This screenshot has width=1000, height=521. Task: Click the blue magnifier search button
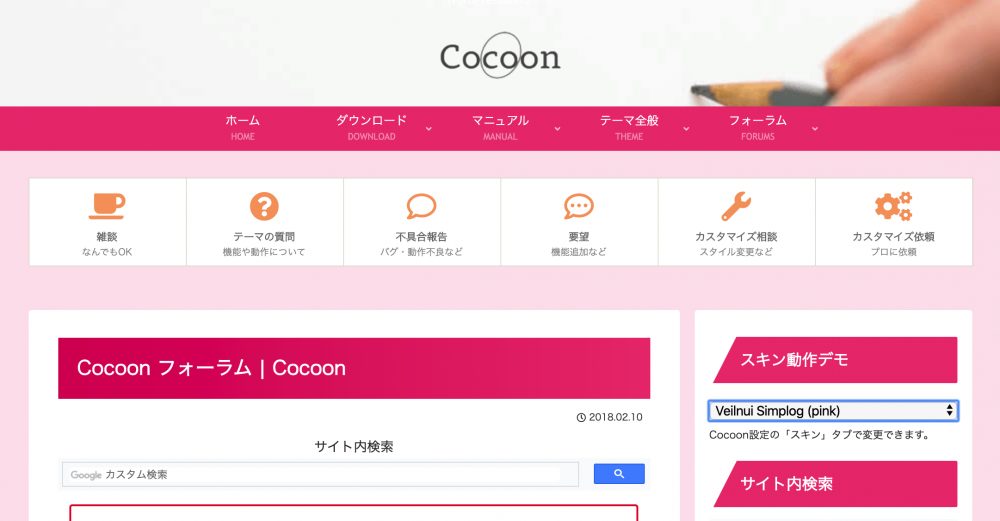619,474
